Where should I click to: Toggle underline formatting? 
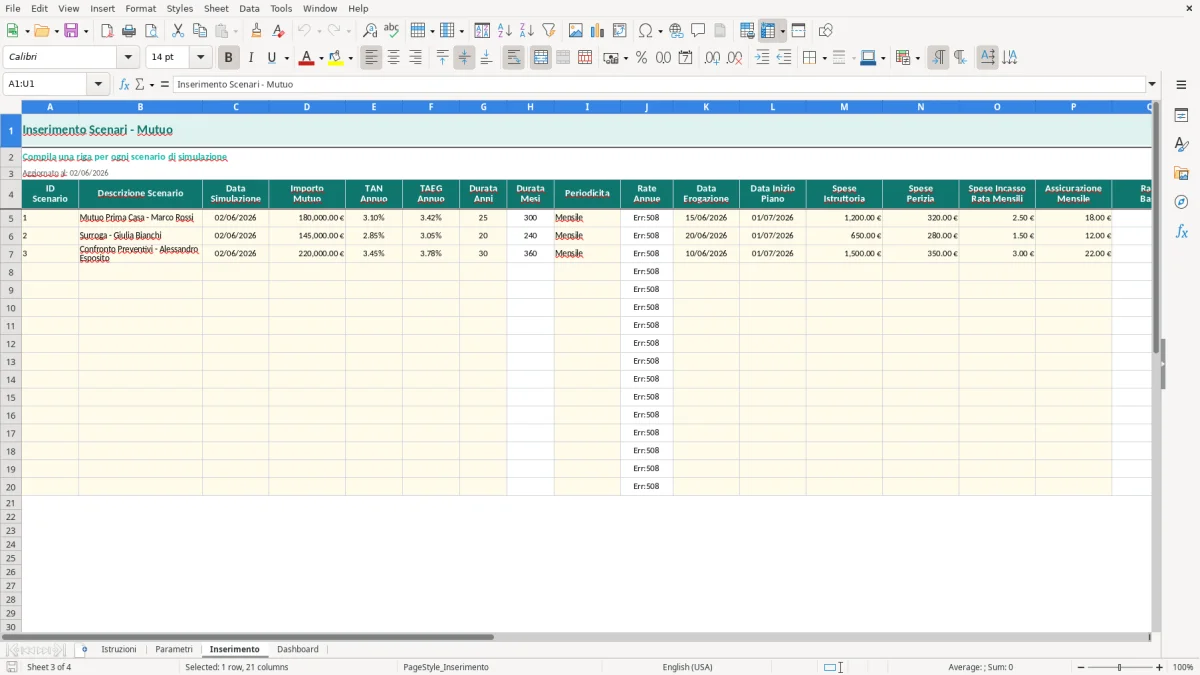point(272,58)
